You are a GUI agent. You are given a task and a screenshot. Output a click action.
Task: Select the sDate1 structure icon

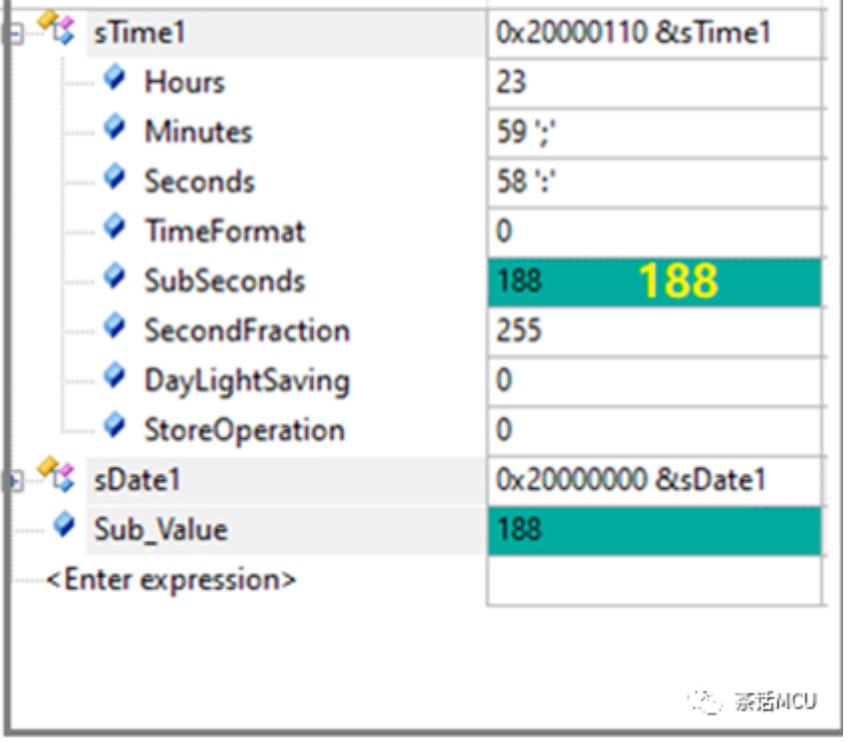56,474
